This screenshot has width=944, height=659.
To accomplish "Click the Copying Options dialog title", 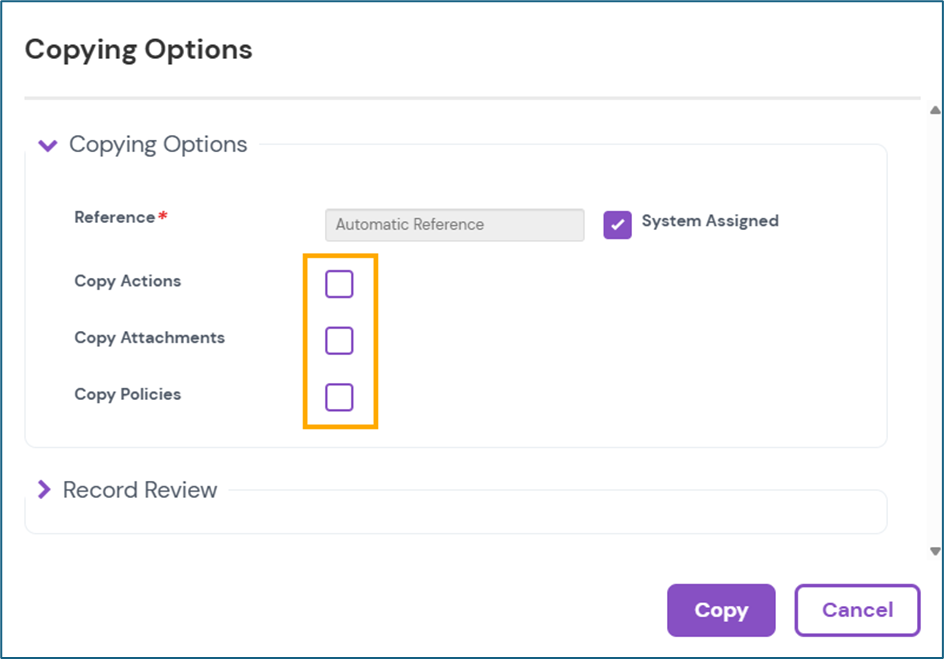I will pyautogui.click(x=138, y=49).
